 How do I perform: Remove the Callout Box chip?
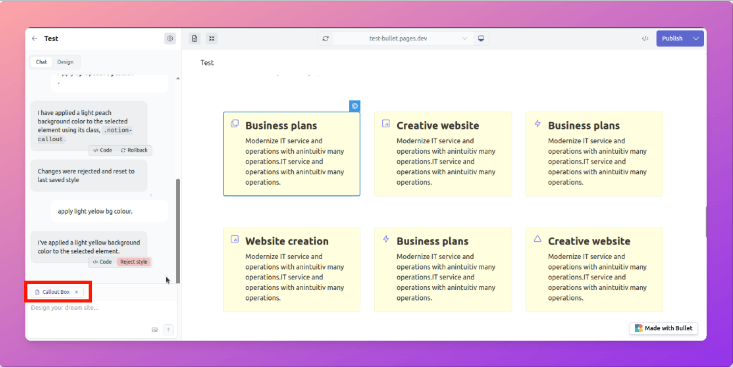77,292
